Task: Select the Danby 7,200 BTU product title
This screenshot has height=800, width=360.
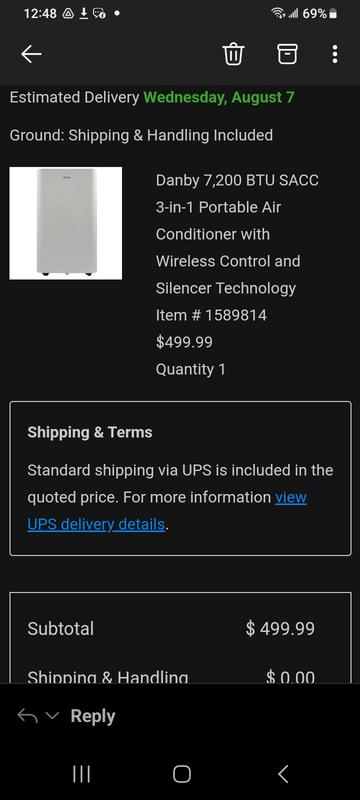Action: pos(237,234)
